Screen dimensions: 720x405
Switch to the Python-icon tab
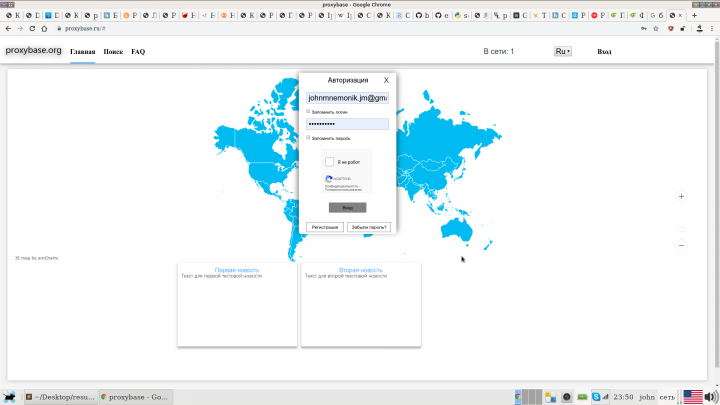pyautogui.click(x=461, y=15)
